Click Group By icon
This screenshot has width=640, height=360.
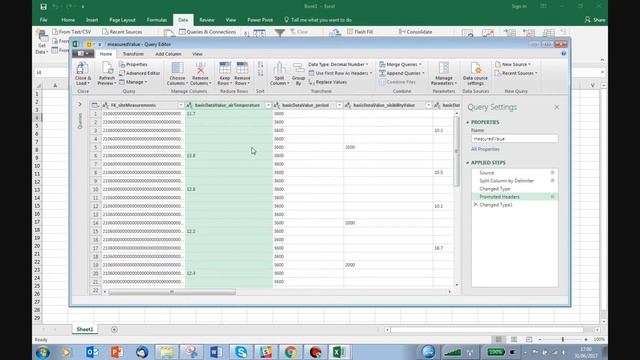[x=298, y=68]
